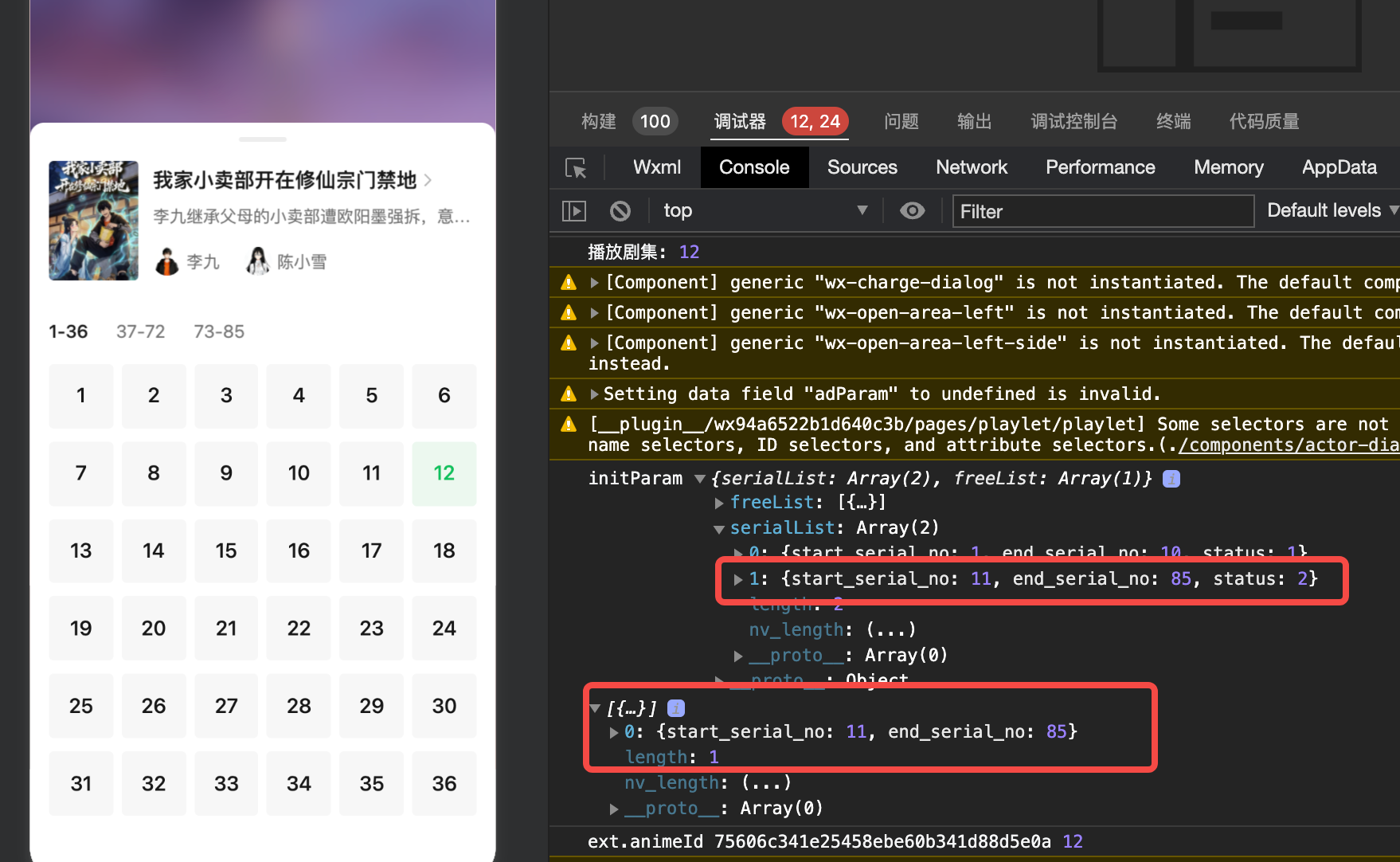
Task: Click warning icon of adParam message
Action: [x=569, y=394]
